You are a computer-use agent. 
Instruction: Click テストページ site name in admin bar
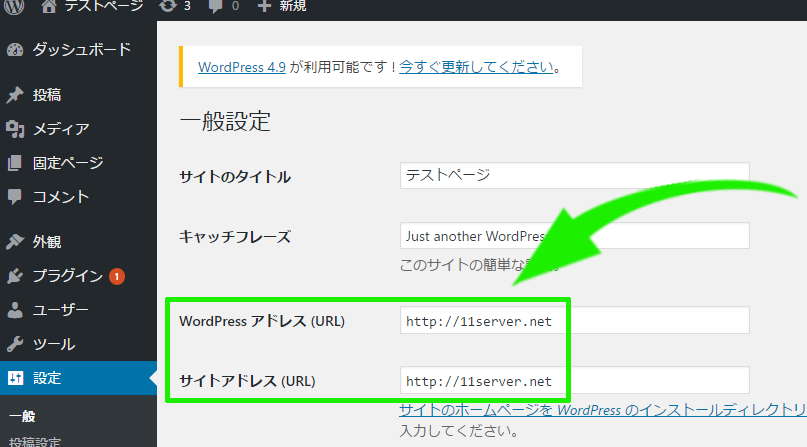pos(103,6)
